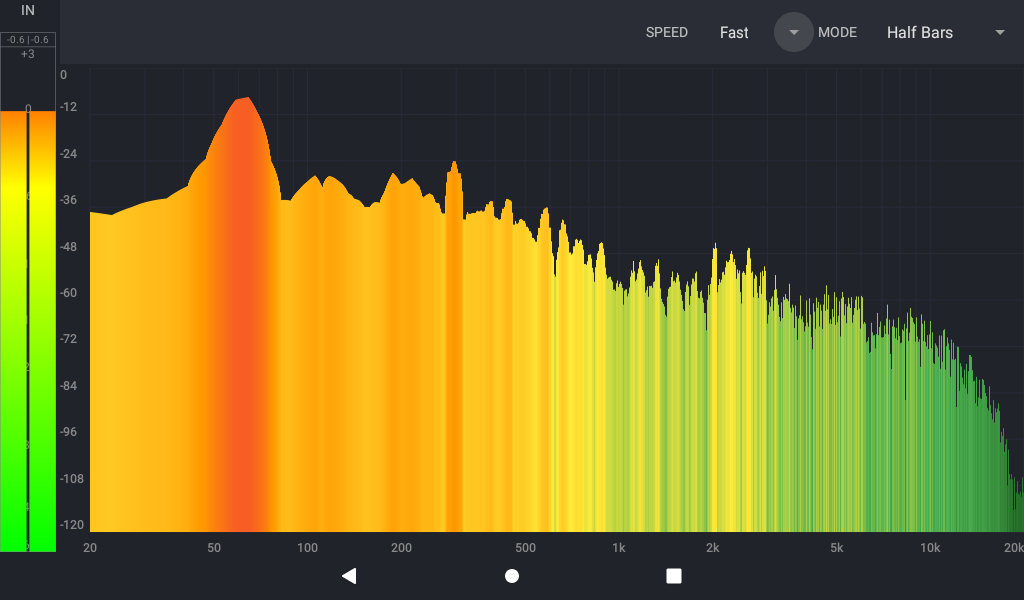Click the MODE label
Image resolution: width=1024 pixels, height=600 pixels.
837,33
